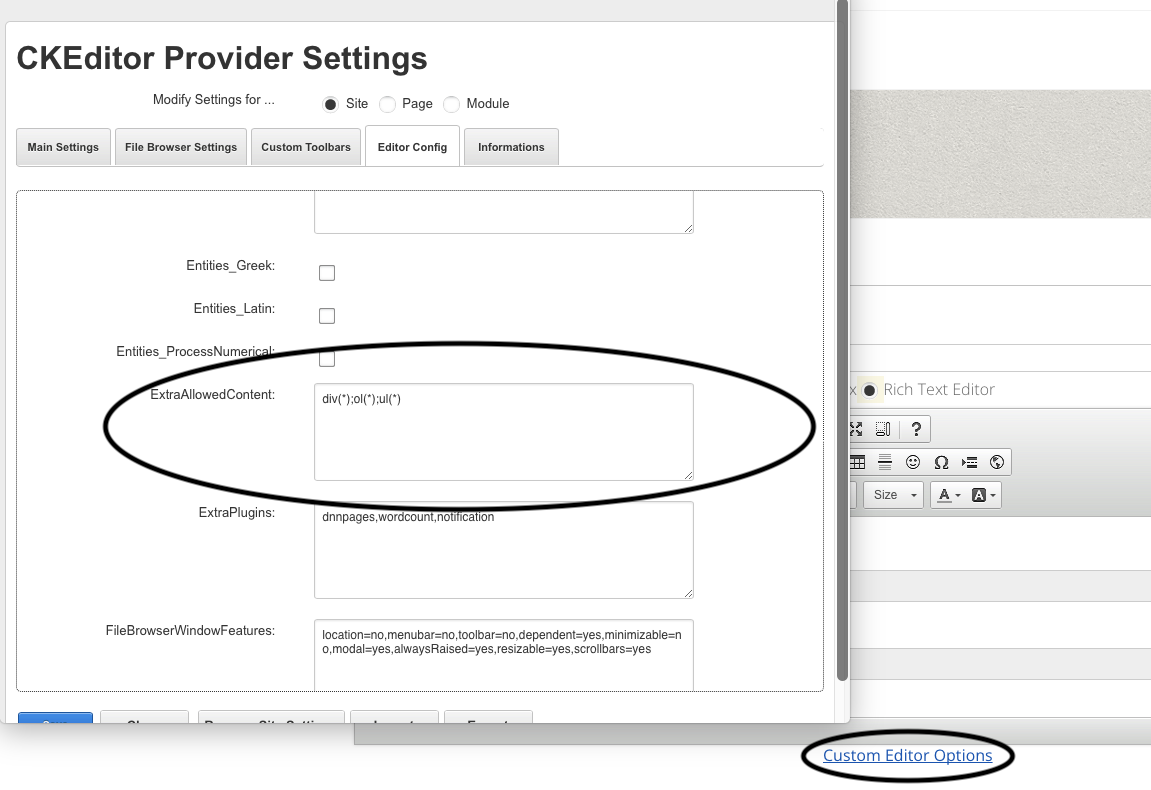1151x790 pixels.
Task: Open the About CKEditor question mark
Action: 916,430
